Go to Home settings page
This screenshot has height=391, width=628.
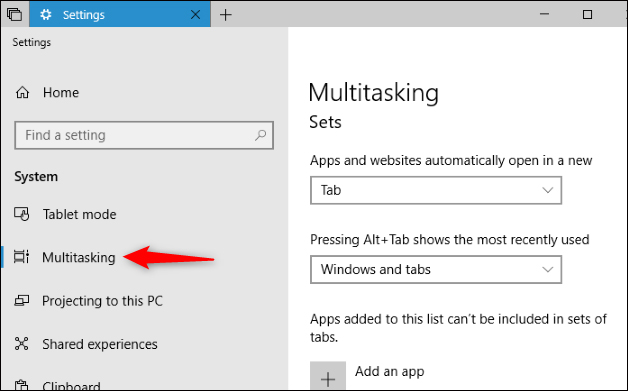pos(61,93)
